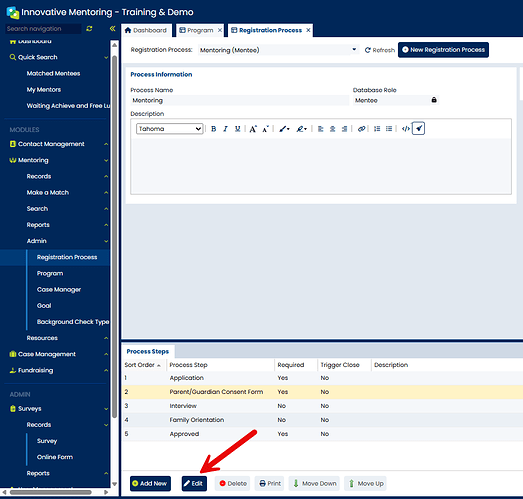Apply italic formatting in editor toolbar
Screen dimensions: 523x499
click(225, 129)
